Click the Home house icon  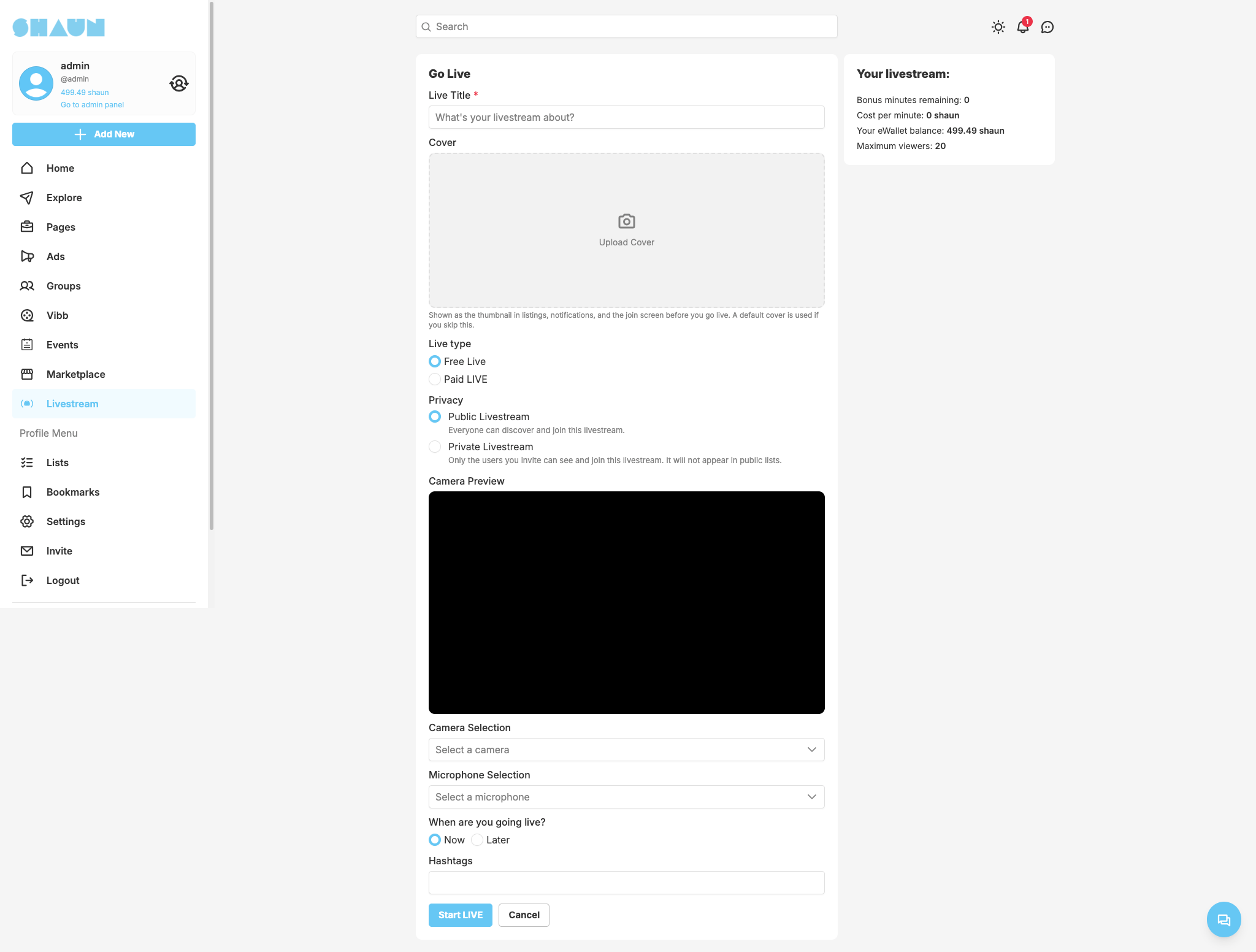[27, 168]
